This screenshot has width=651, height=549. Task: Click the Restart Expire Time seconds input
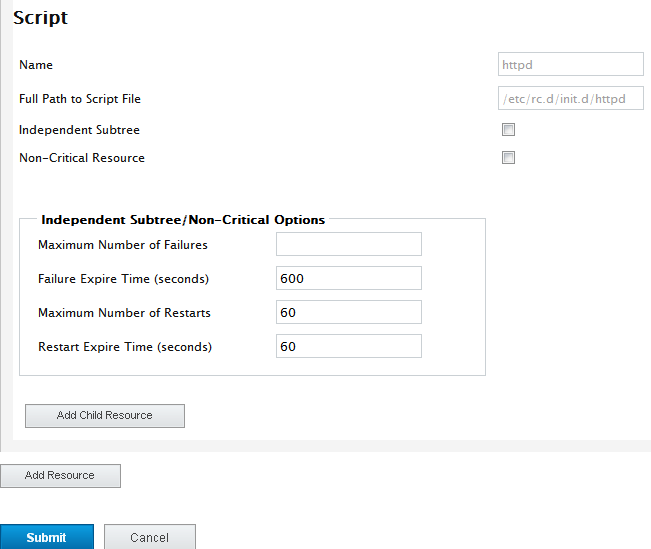[349, 346]
